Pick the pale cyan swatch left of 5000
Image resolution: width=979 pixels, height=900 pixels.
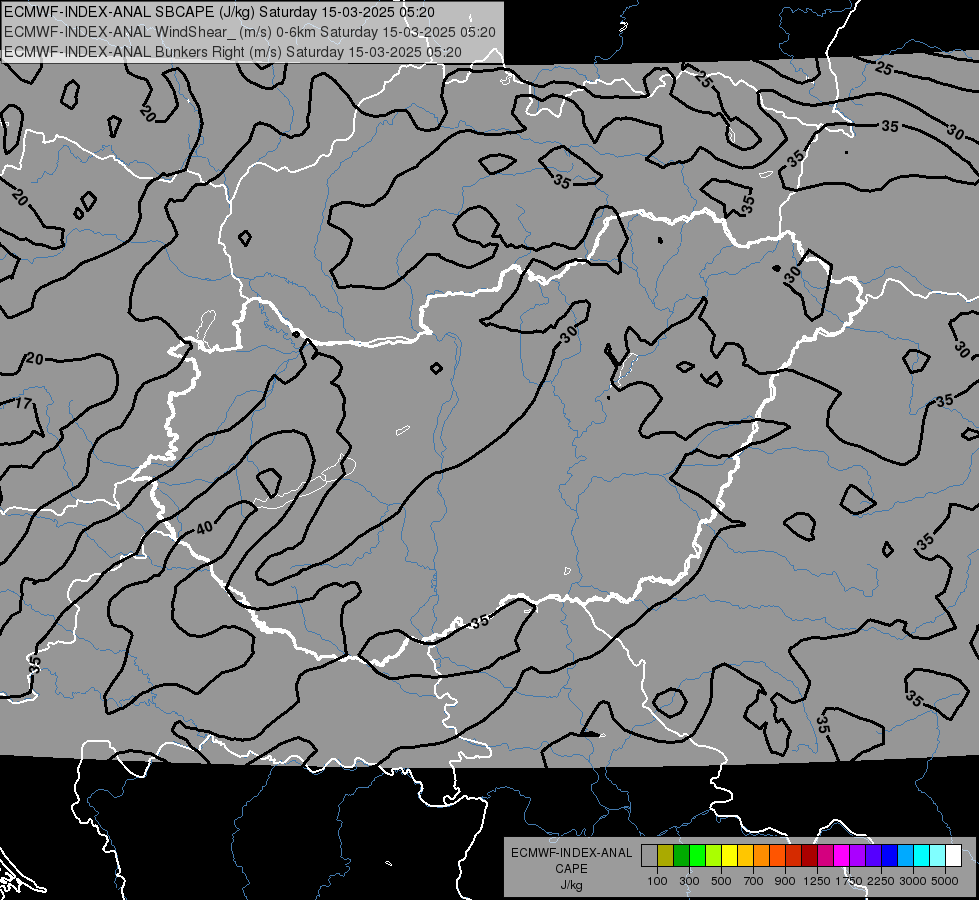[x=938, y=855]
